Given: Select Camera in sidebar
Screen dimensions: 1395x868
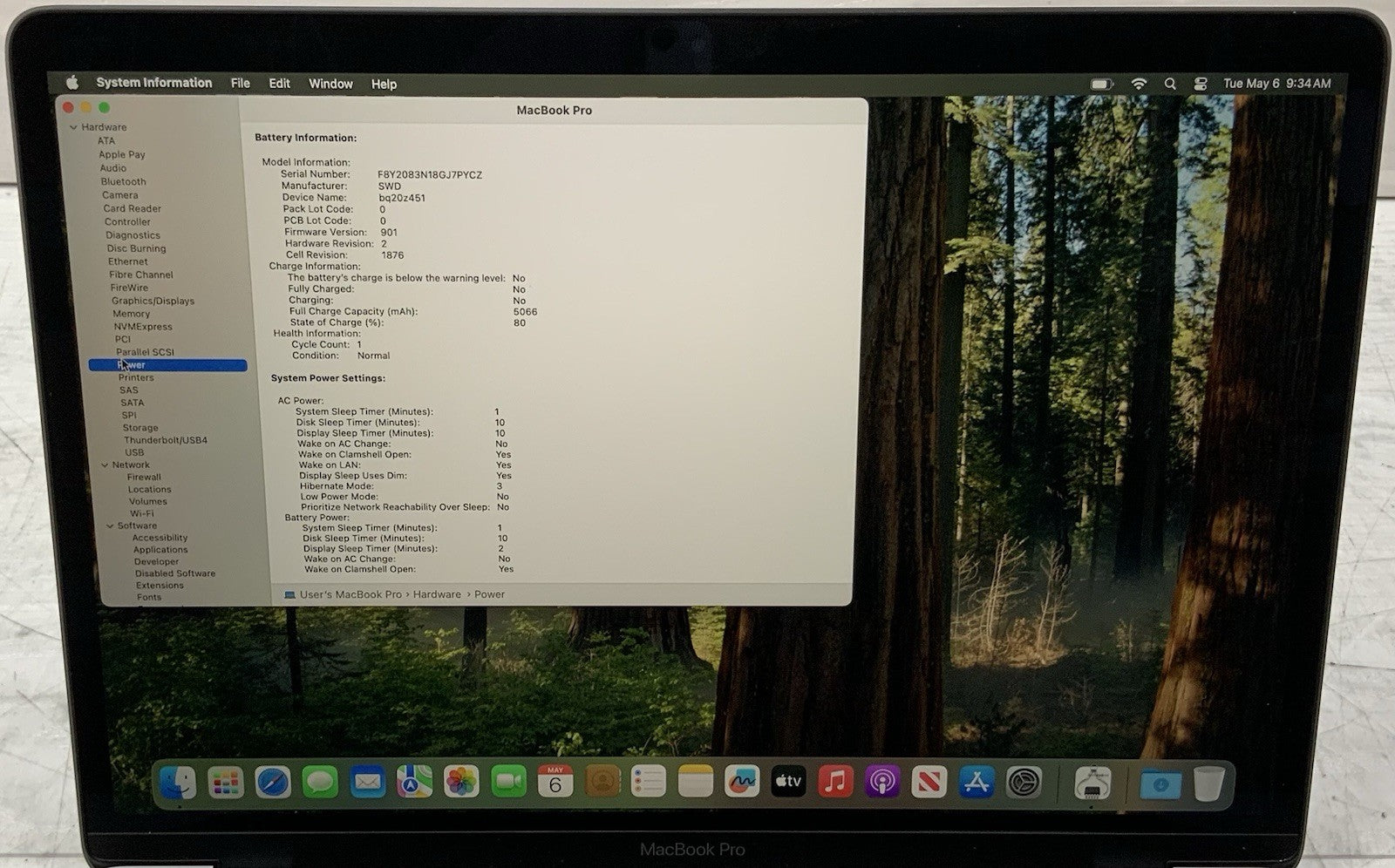Looking at the screenshot, I should pos(119,195).
